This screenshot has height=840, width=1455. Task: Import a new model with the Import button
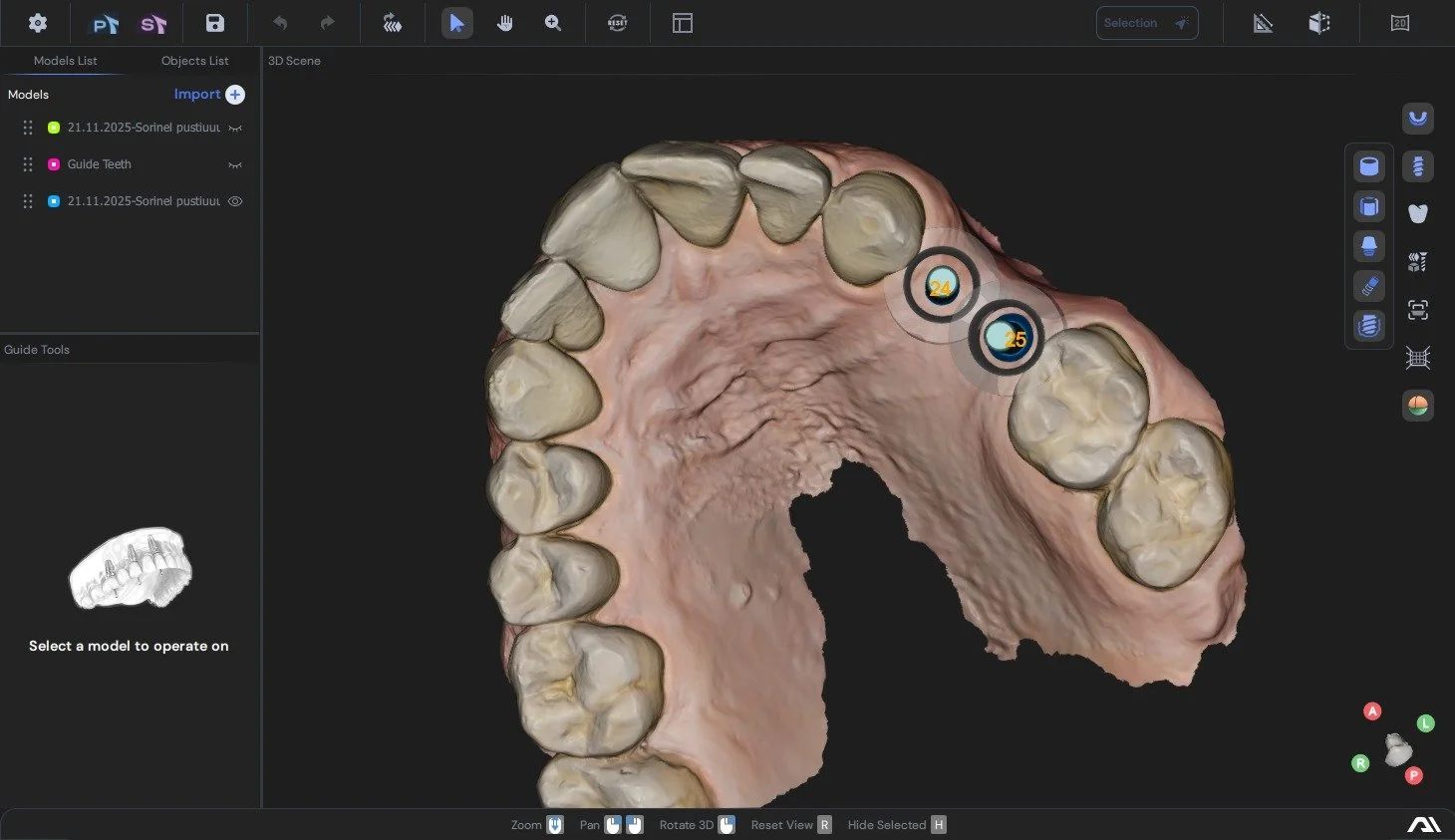click(207, 94)
